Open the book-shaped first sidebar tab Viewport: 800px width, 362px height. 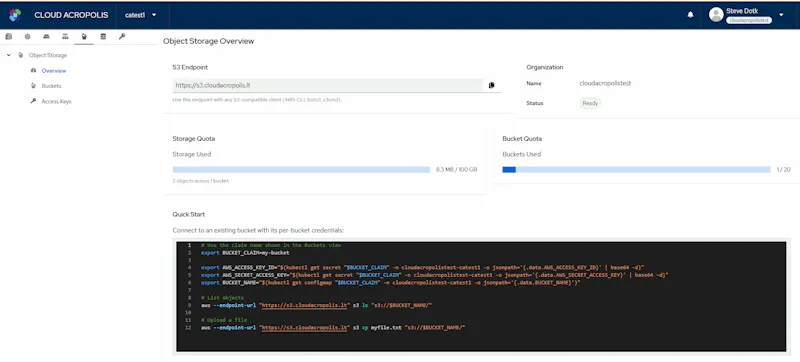tap(9, 36)
